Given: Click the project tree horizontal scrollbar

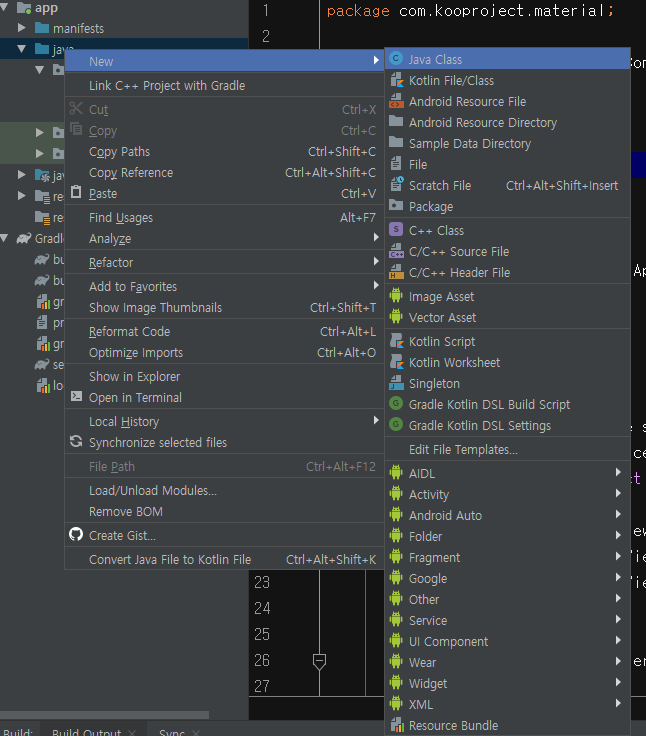Looking at the screenshot, I should [x=104, y=714].
